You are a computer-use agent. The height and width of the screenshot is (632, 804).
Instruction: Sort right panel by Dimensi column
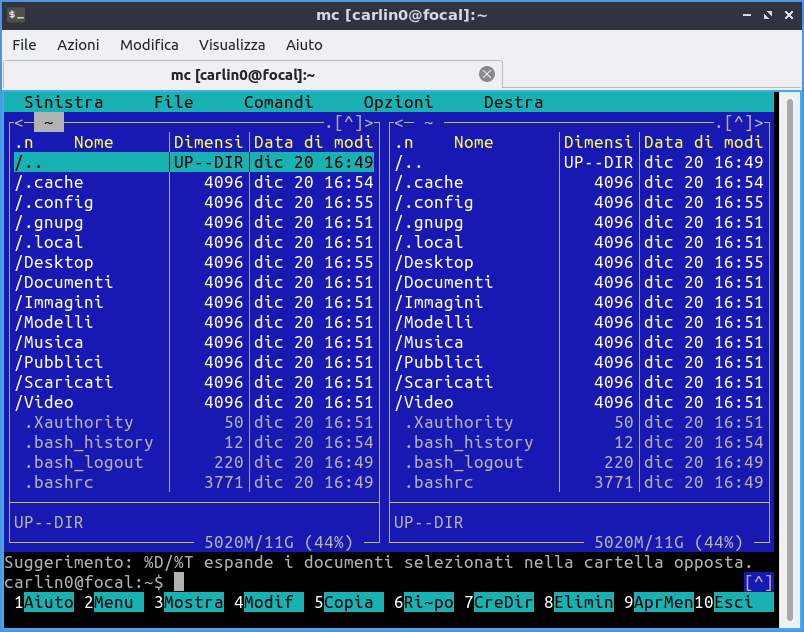point(598,142)
